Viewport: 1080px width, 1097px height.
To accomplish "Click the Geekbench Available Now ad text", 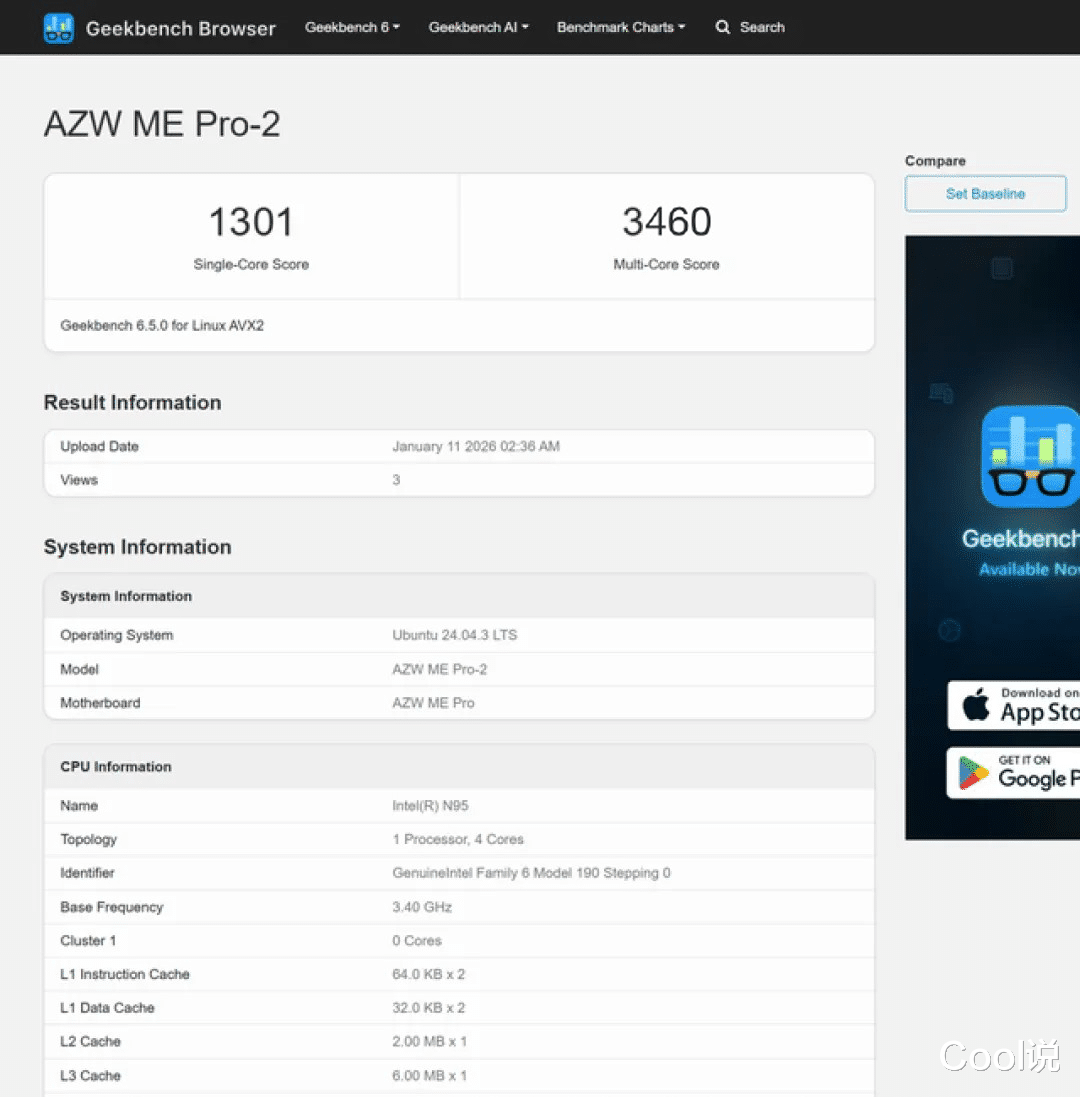I will pos(1021,552).
